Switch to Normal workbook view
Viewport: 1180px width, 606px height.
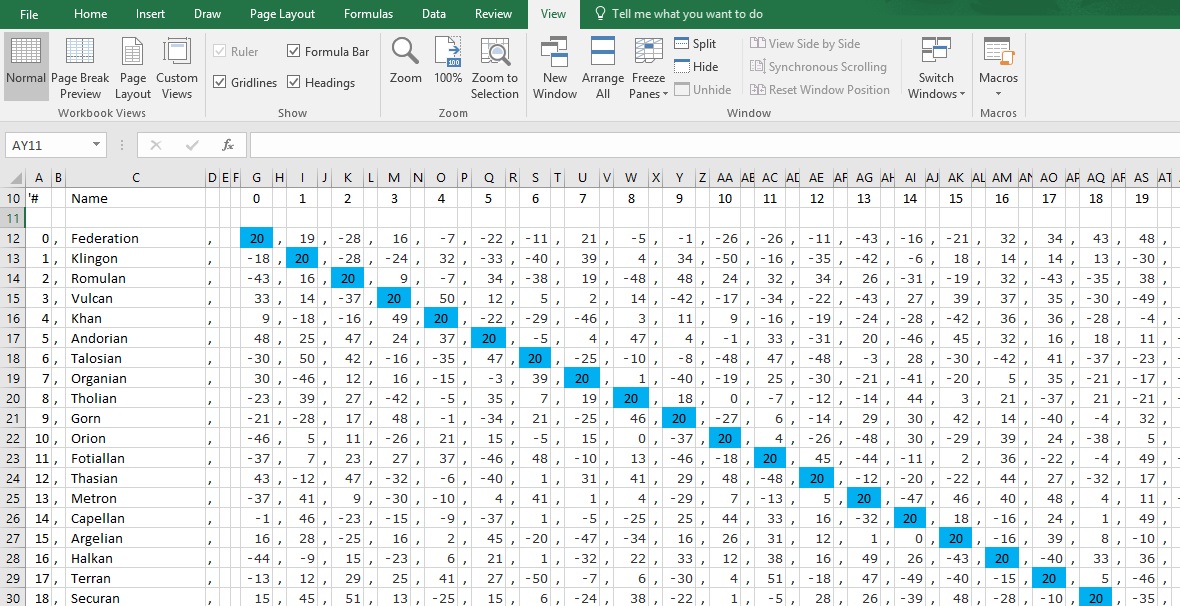tap(26, 66)
